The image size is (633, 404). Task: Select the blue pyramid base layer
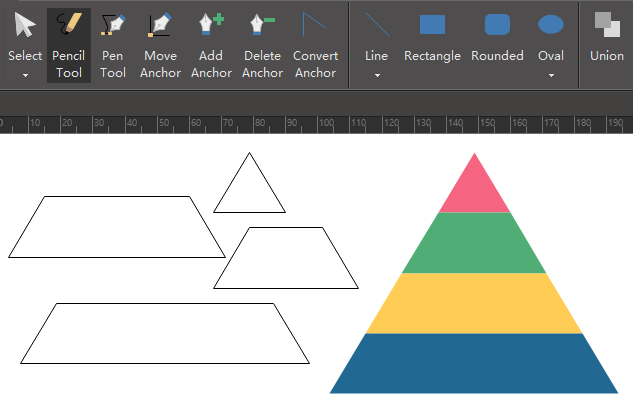pyautogui.click(x=474, y=363)
